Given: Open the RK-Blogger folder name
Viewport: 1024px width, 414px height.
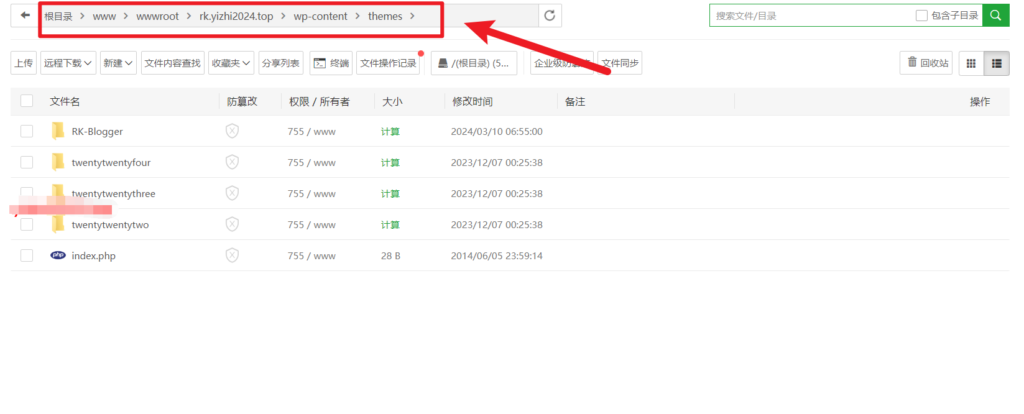Looking at the screenshot, I should 97,131.
